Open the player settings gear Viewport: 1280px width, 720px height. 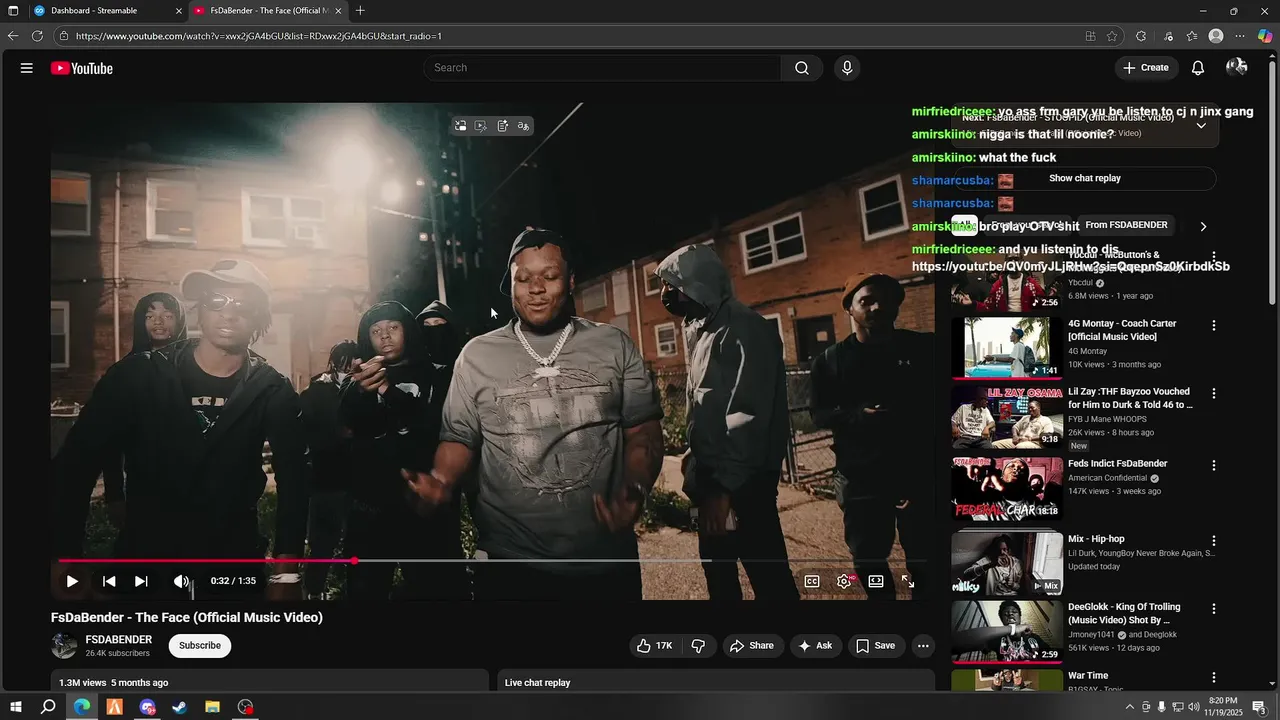[844, 581]
